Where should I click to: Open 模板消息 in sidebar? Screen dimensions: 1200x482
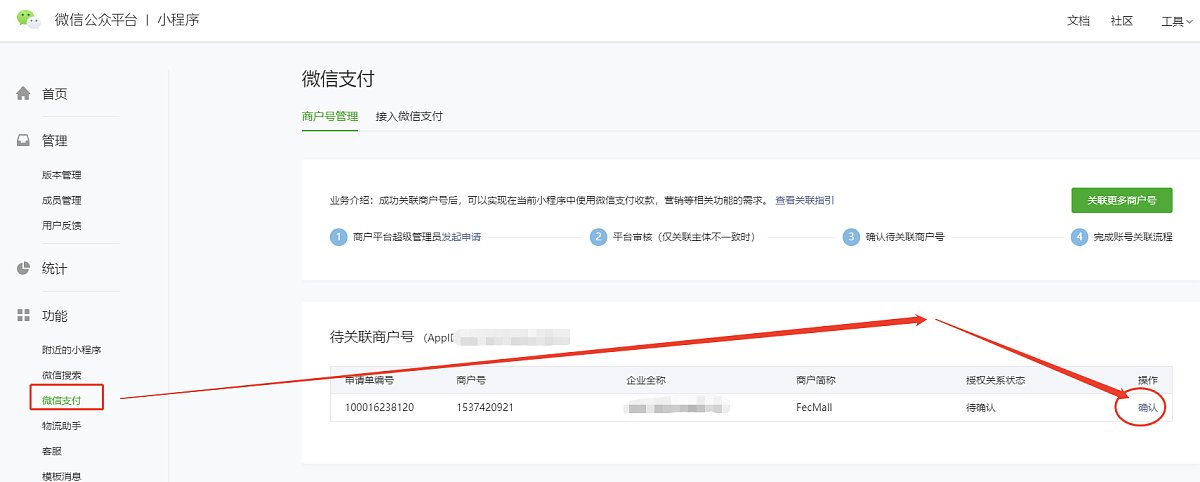[61, 476]
